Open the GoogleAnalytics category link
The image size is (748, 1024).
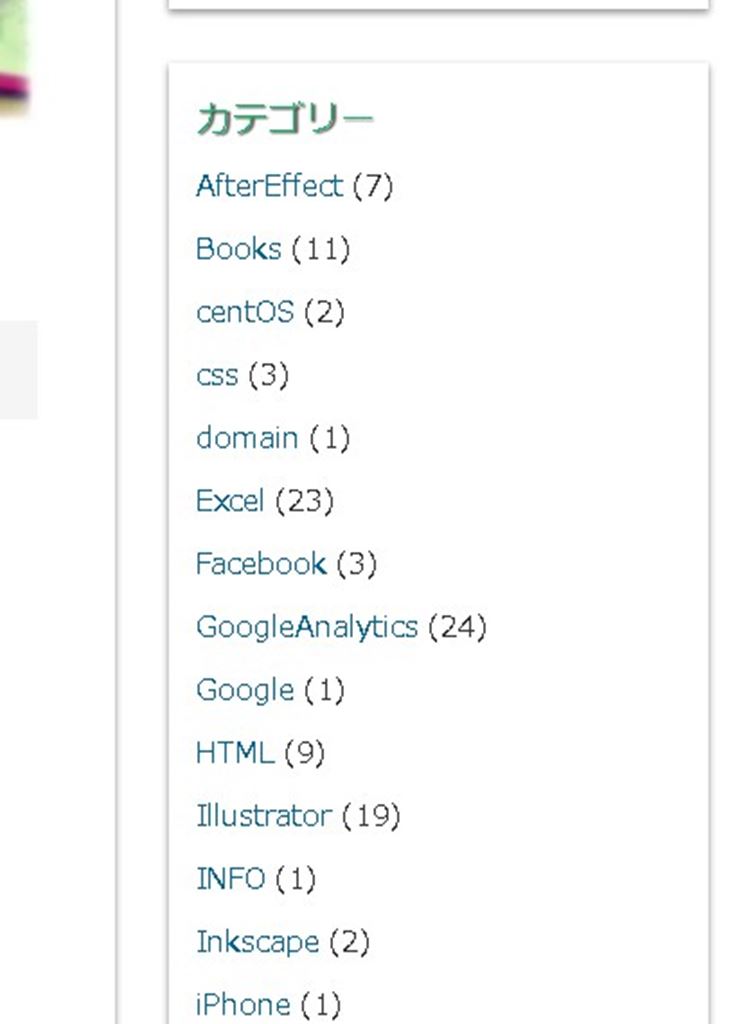point(306,627)
